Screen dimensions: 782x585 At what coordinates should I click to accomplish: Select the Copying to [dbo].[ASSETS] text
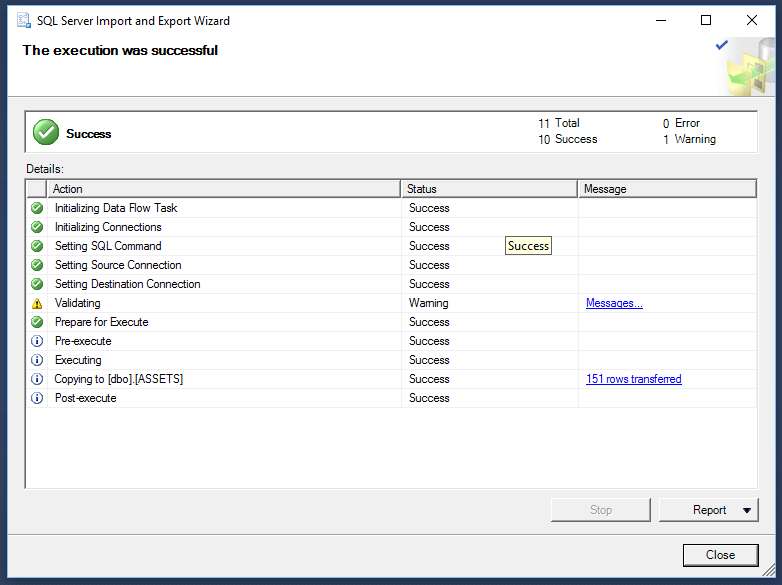tap(119, 379)
